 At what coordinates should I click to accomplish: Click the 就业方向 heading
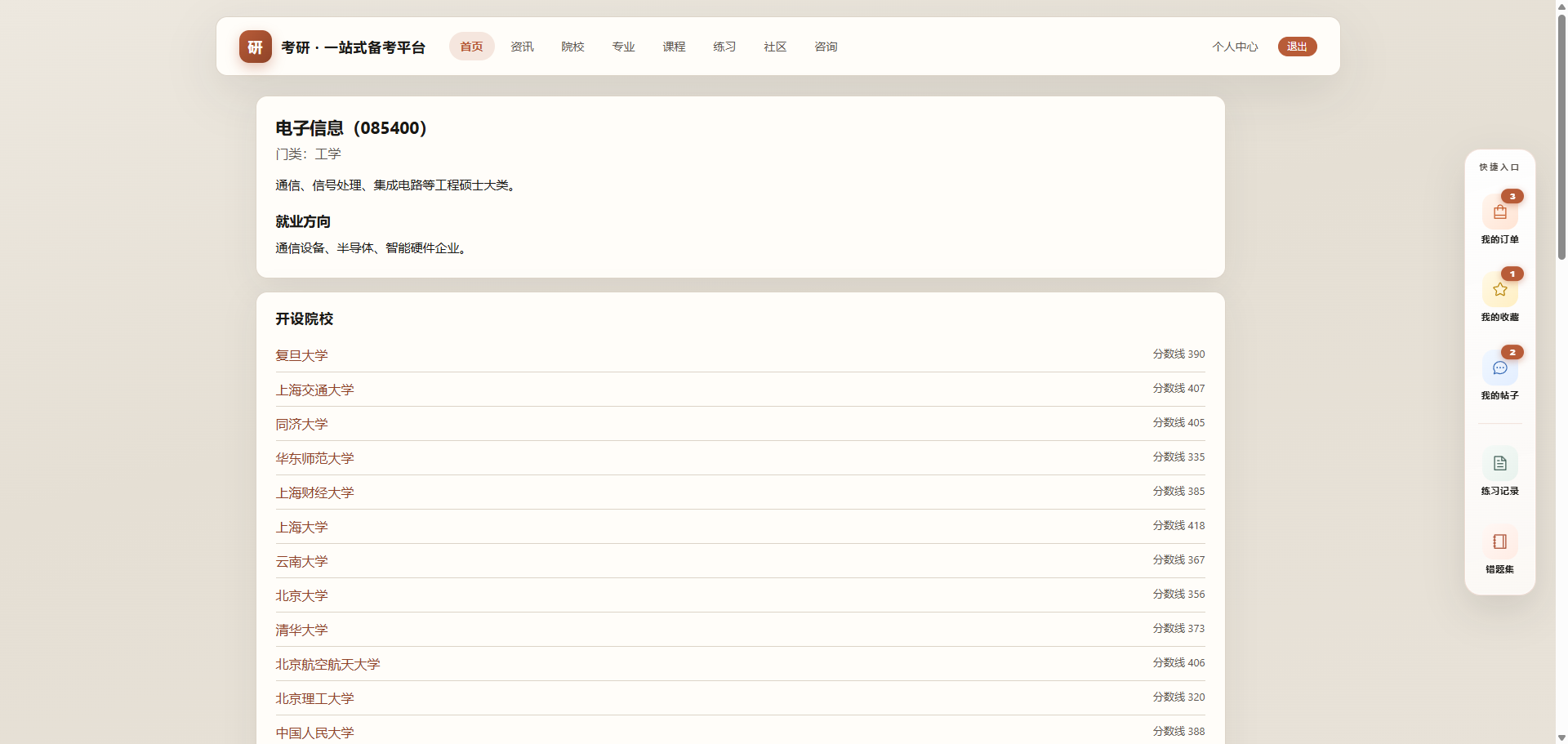(303, 221)
